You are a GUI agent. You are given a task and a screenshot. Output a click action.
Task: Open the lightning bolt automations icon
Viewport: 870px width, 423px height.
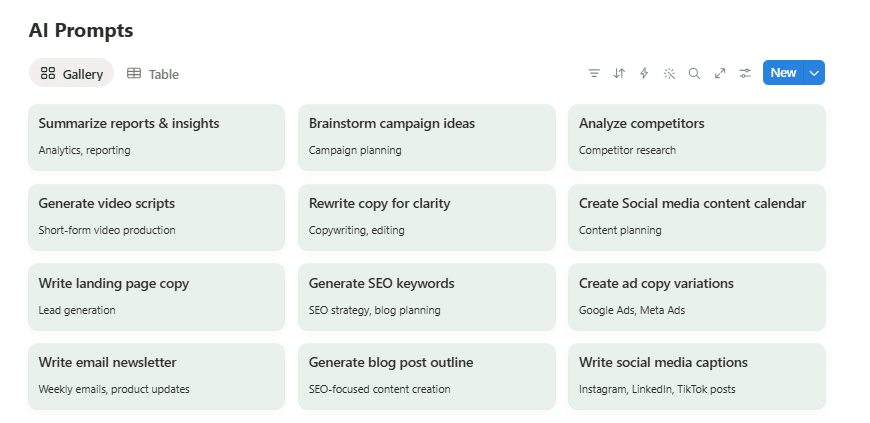point(644,73)
